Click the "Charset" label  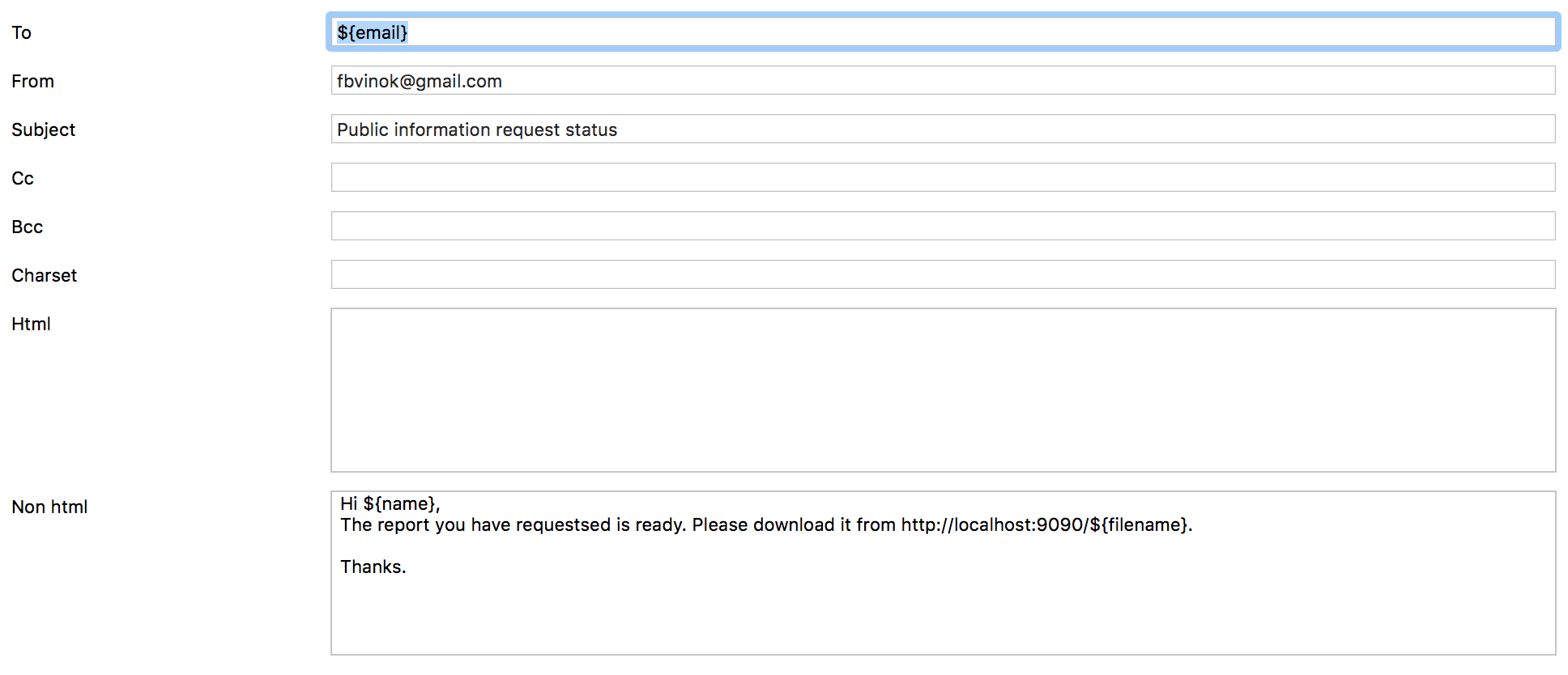[x=45, y=276]
